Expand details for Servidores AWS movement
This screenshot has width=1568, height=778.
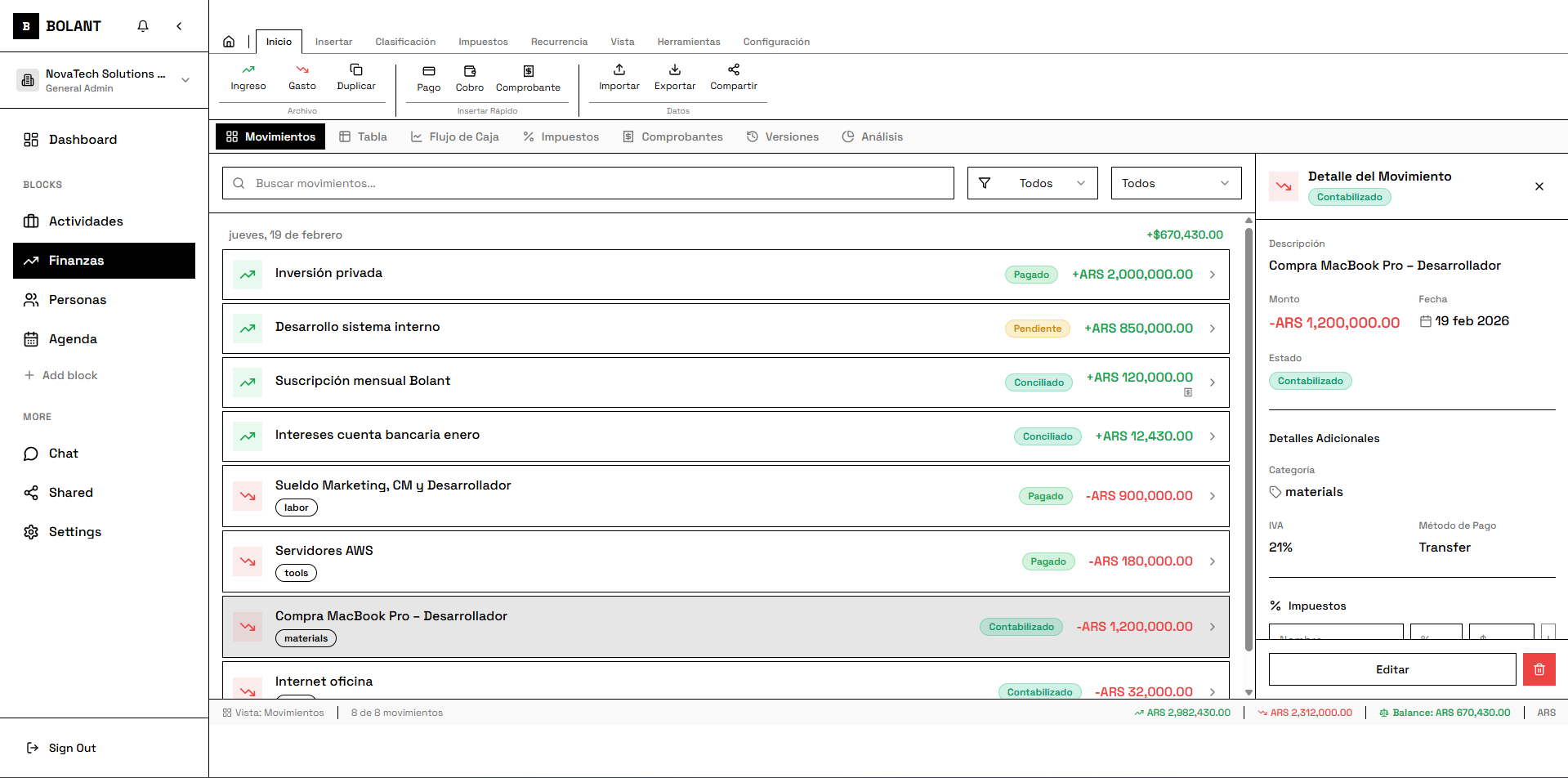click(x=1212, y=561)
